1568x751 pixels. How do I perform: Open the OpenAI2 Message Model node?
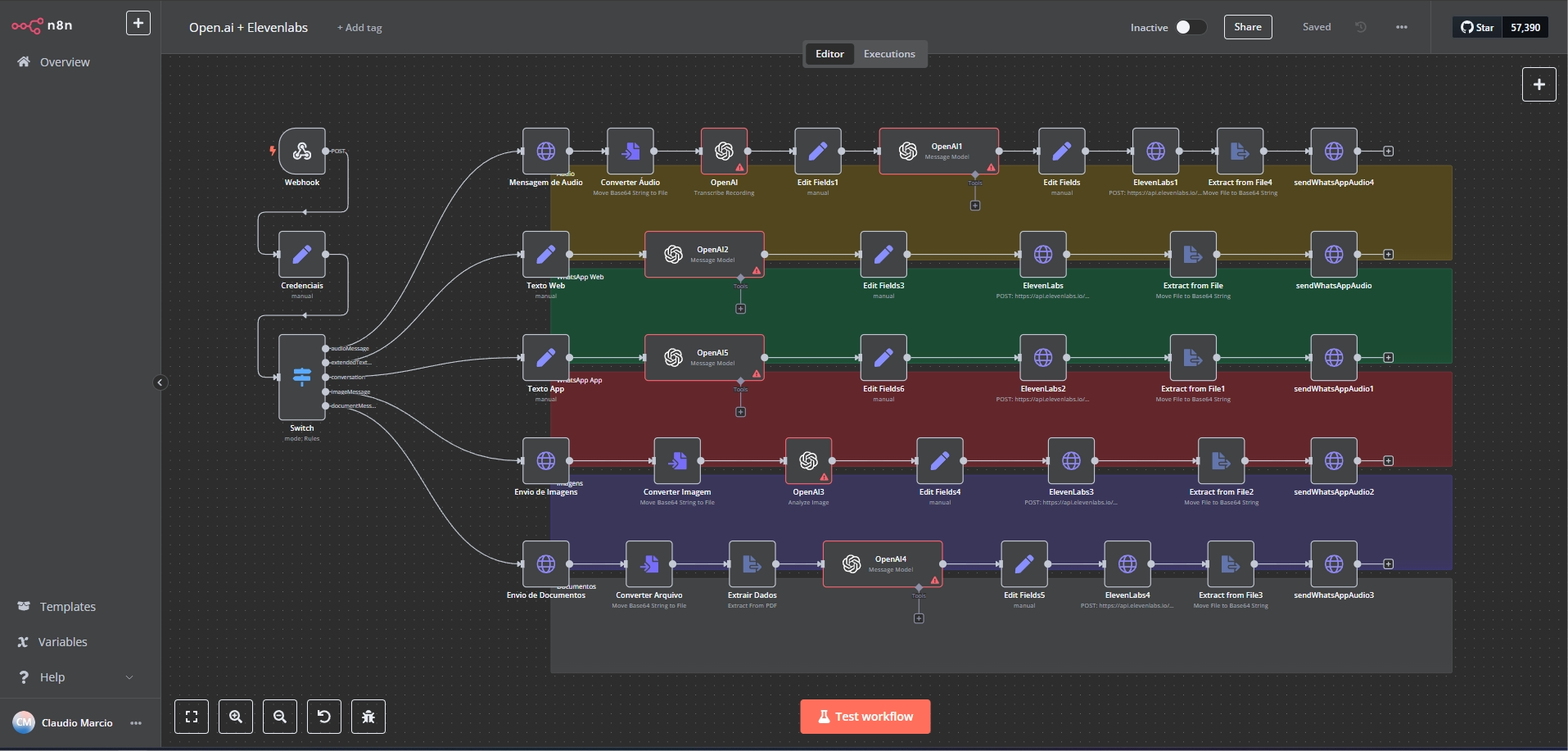point(704,254)
